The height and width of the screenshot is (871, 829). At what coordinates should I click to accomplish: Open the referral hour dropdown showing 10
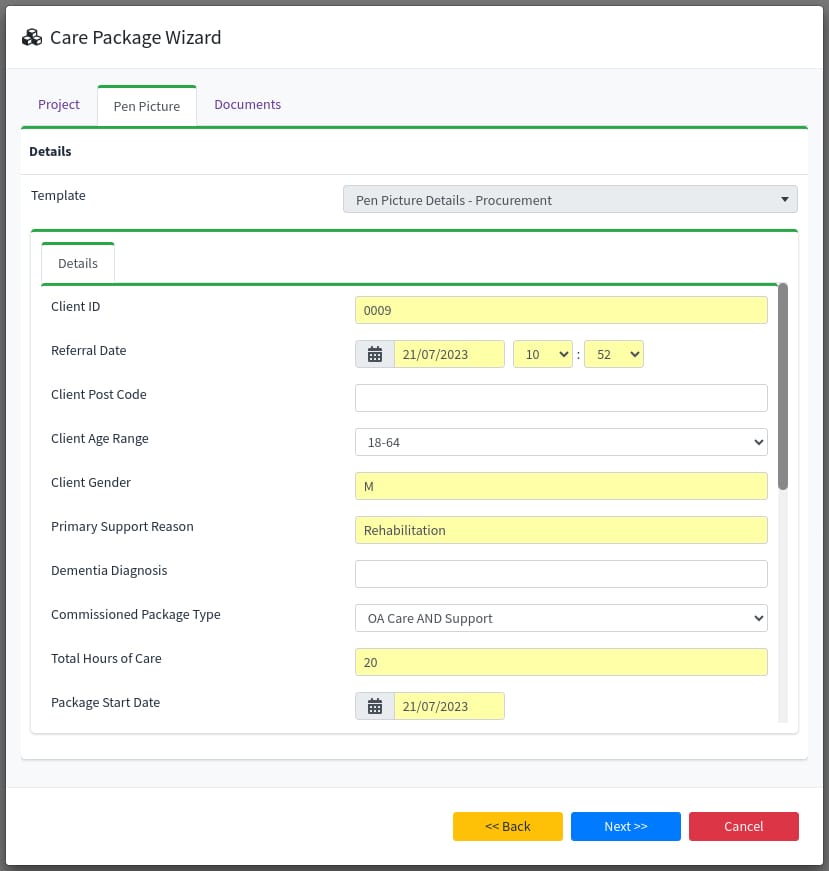pyautogui.click(x=542, y=353)
